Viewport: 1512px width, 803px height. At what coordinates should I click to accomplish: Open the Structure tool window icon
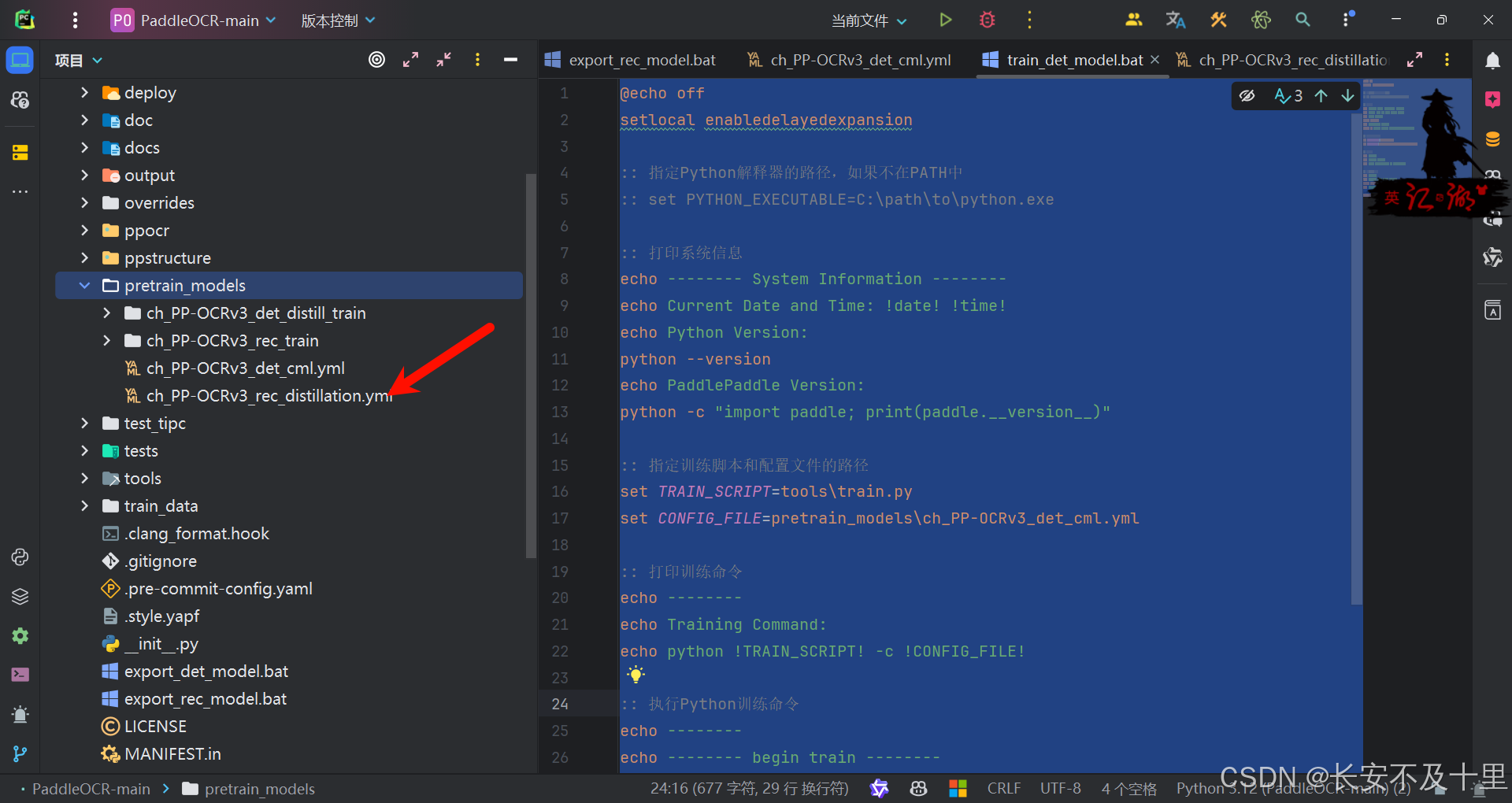20,152
